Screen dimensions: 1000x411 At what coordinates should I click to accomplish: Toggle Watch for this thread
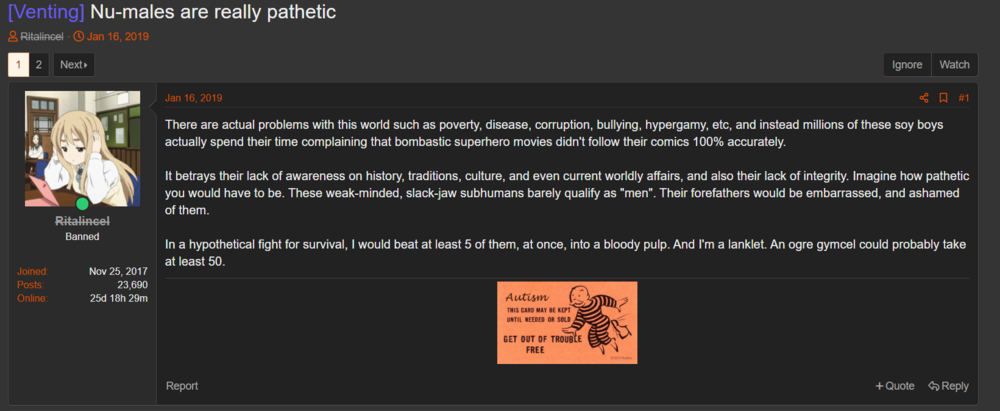click(x=954, y=65)
